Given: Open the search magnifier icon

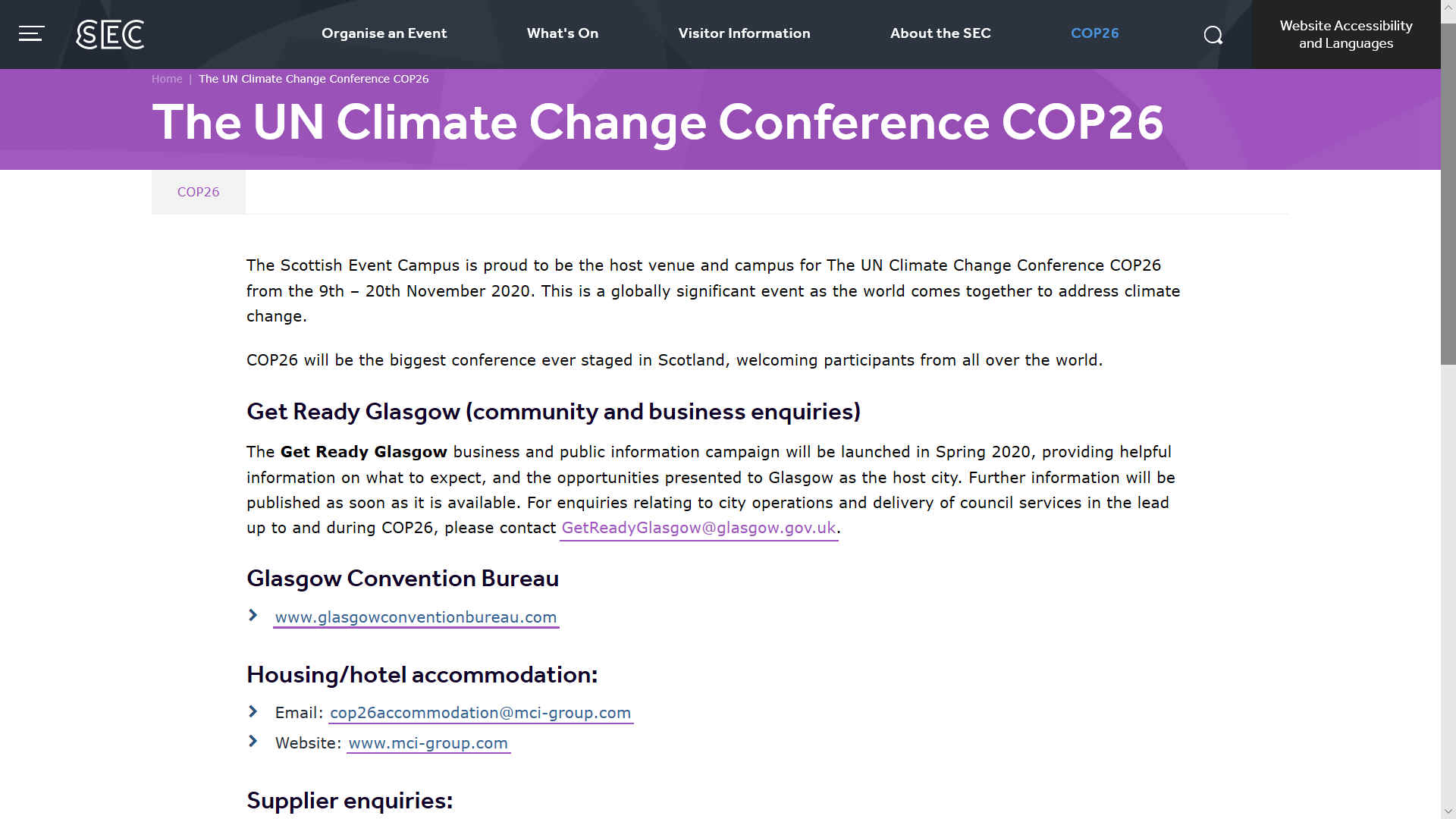Looking at the screenshot, I should [1213, 35].
